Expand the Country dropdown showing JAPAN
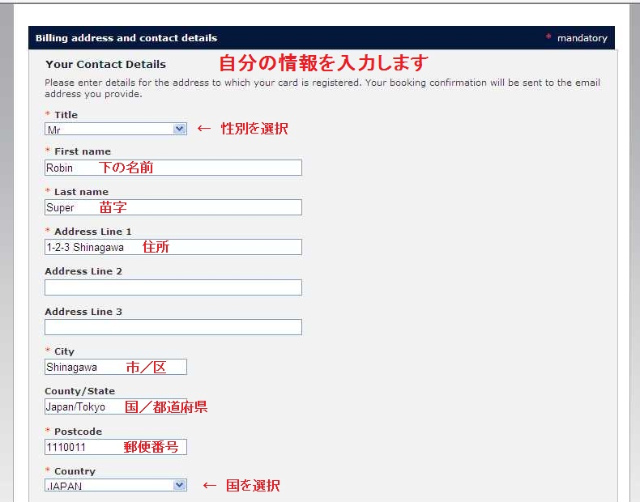640x502 pixels. 116,485
